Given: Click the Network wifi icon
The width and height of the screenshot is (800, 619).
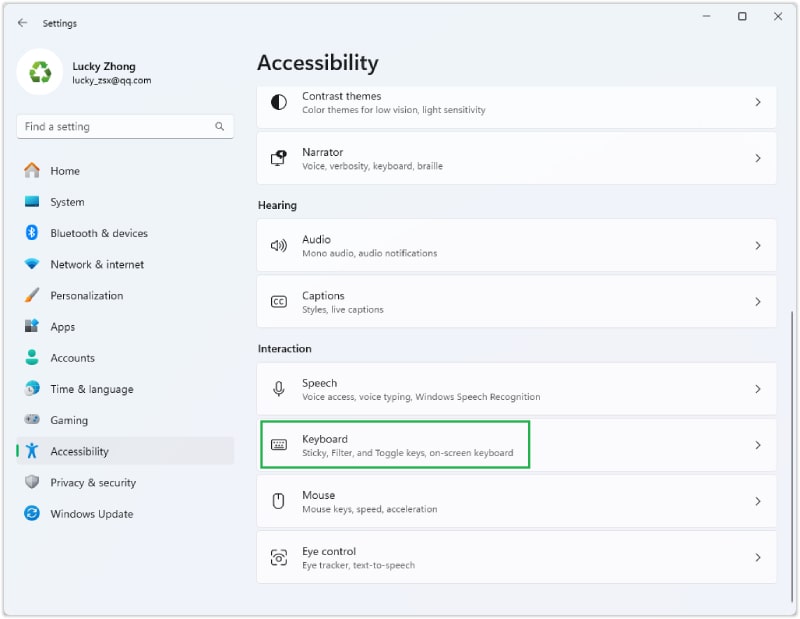Looking at the screenshot, I should coord(32,264).
